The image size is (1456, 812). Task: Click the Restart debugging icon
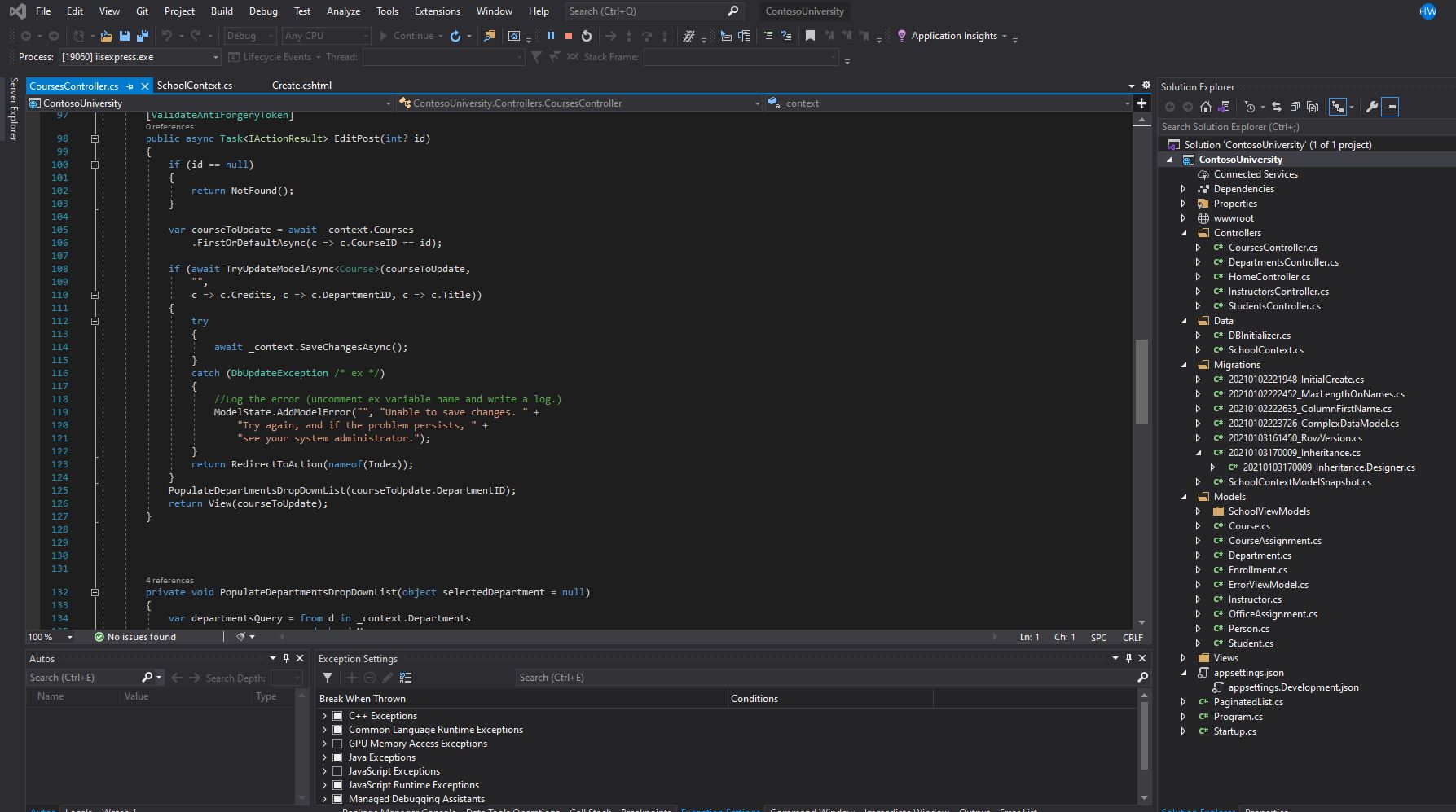(587, 36)
